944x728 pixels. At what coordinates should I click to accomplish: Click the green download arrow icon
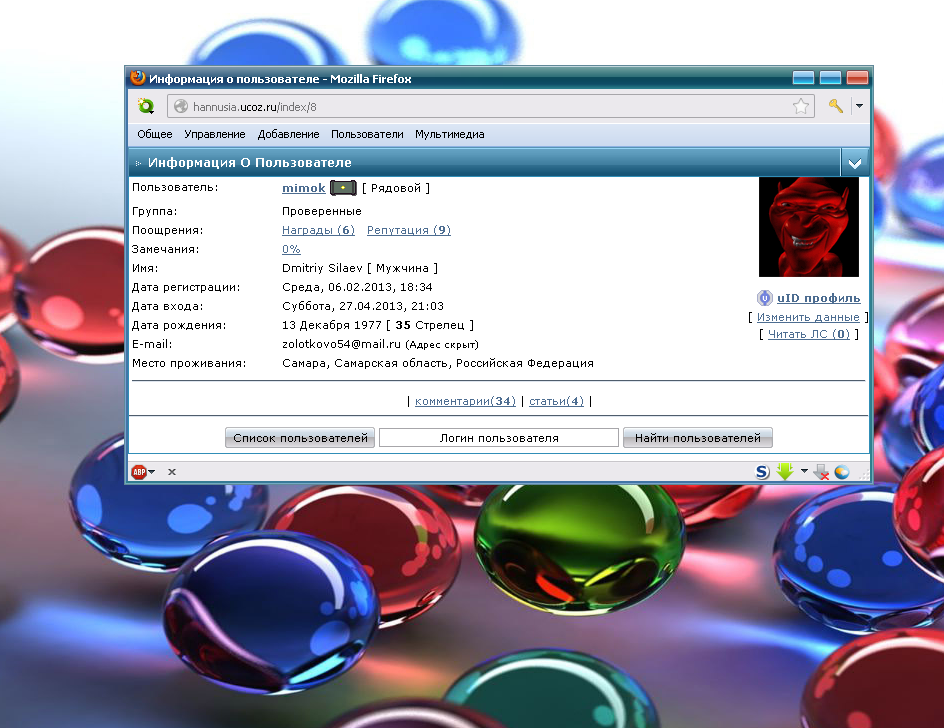click(x=785, y=471)
